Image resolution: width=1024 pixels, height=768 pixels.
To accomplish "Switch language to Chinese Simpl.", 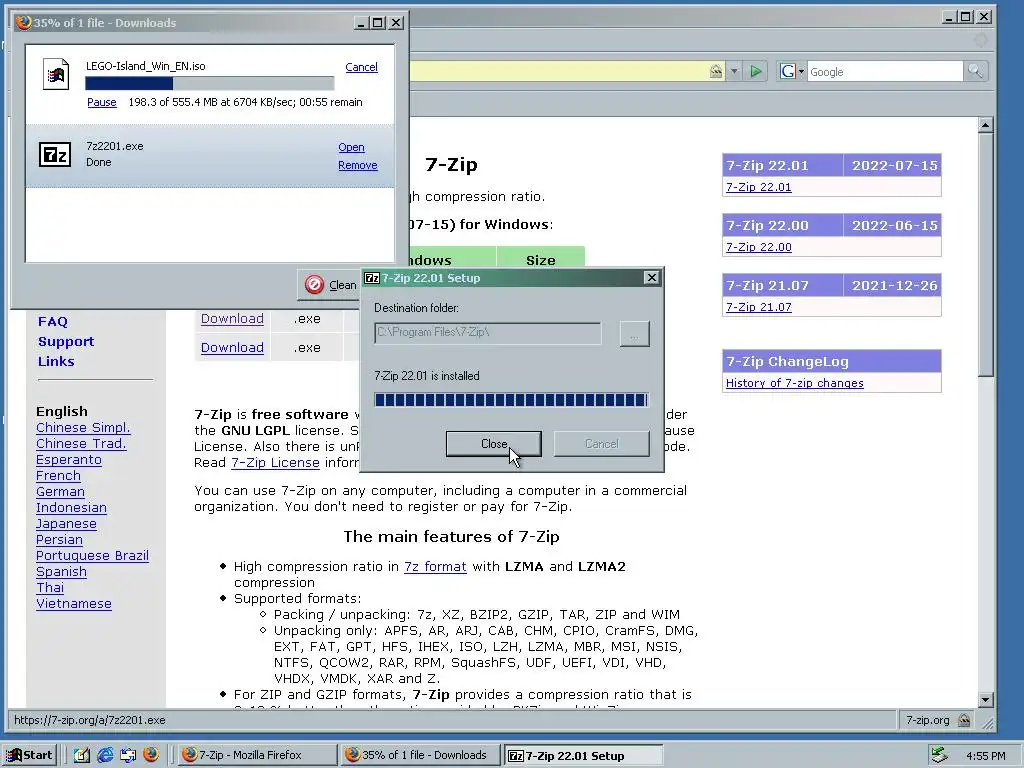I will tap(84, 428).
